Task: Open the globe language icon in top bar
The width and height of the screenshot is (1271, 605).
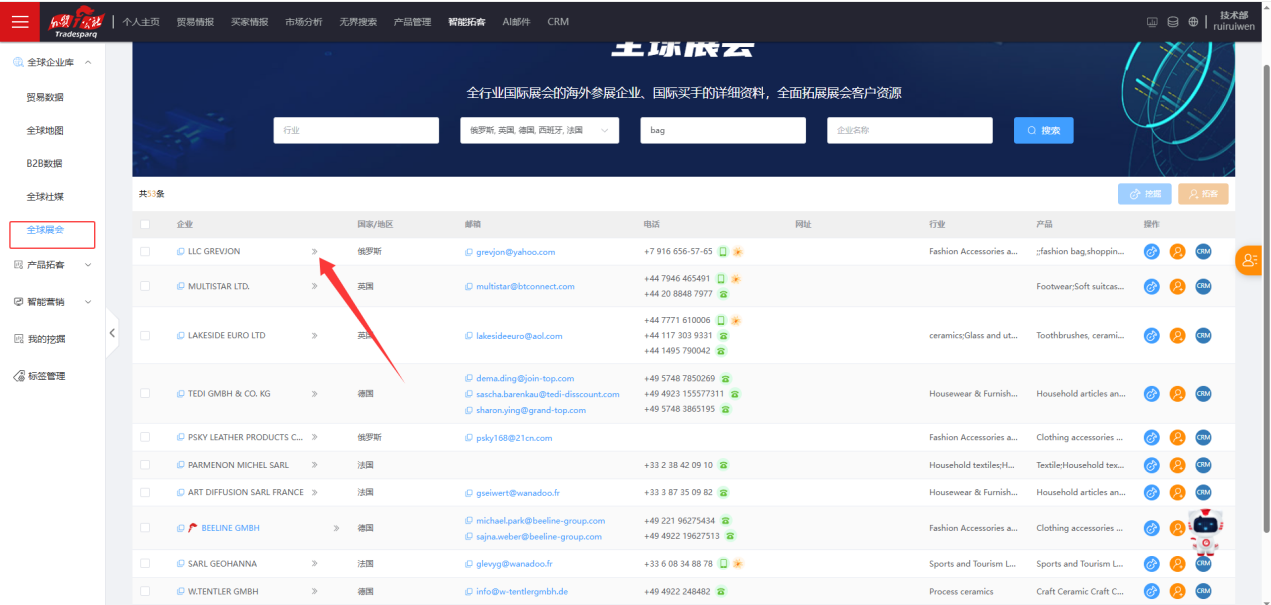Action: click(1193, 22)
